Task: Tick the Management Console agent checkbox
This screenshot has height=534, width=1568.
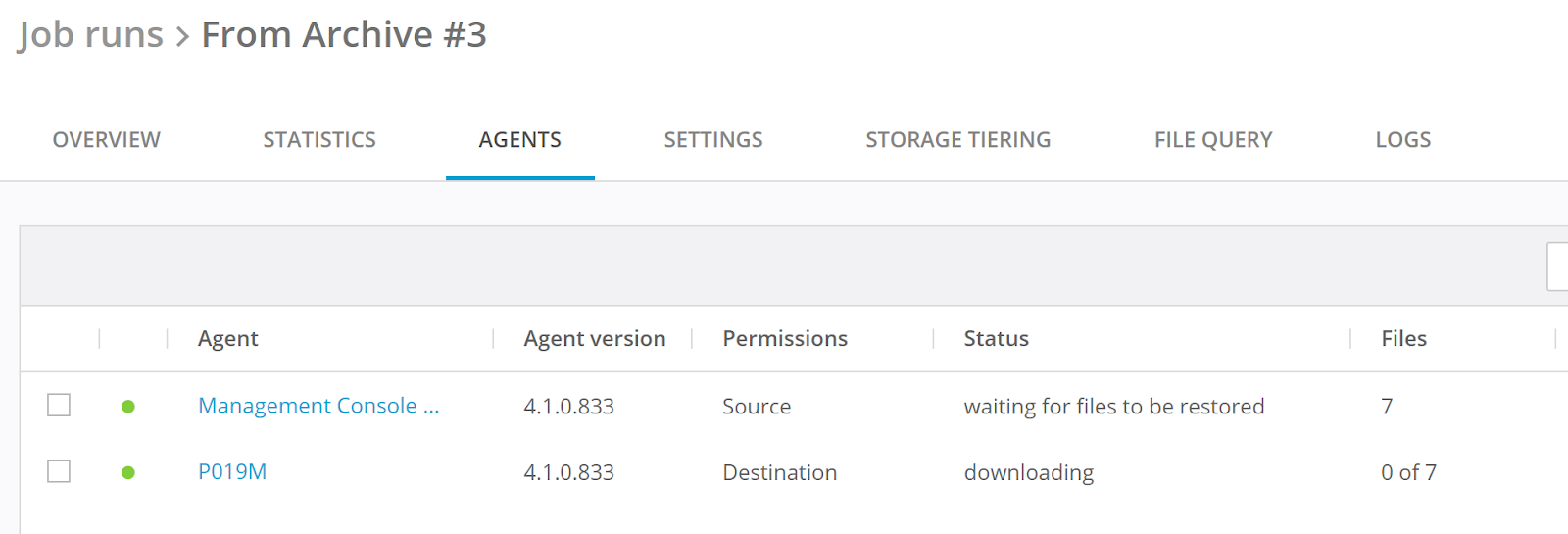Action: (x=59, y=405)
